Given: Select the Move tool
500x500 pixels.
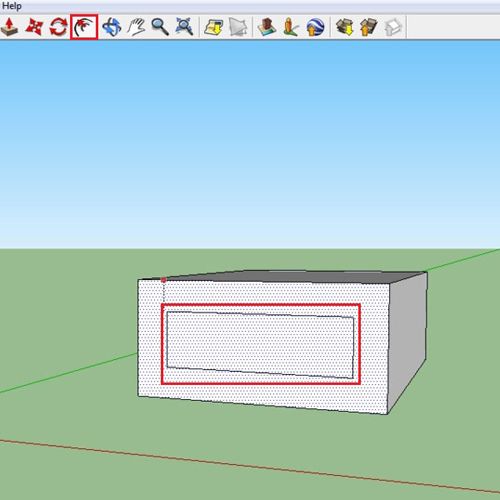Looking at the screenshot, I should click(x=34, y=27).
